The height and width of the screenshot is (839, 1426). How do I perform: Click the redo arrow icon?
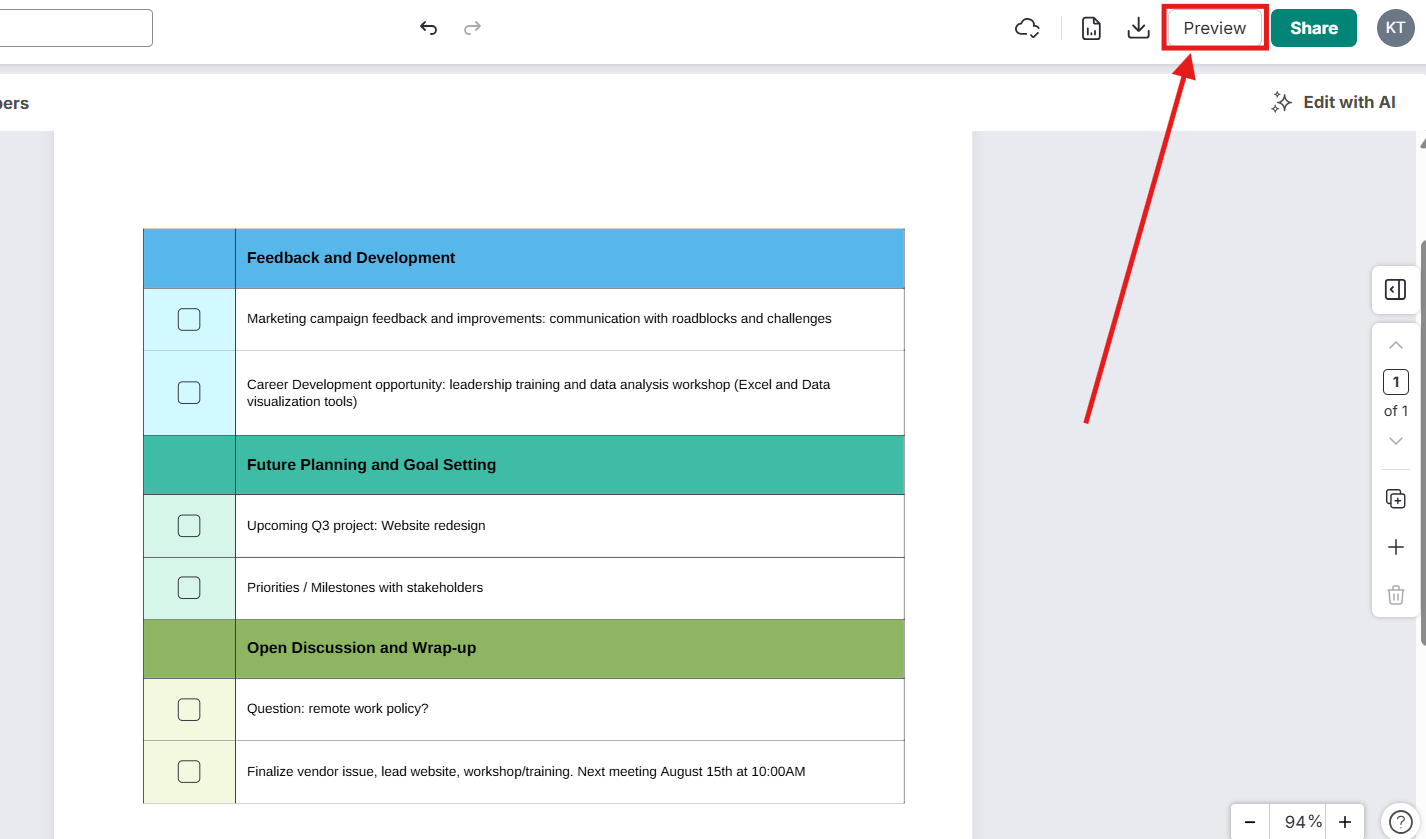click(471, 28)
